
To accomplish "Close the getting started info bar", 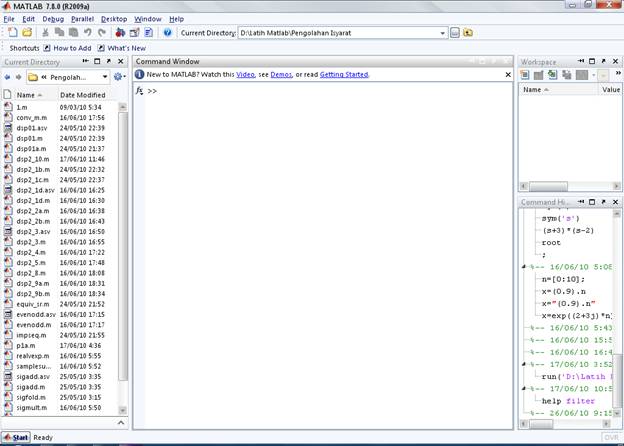I will pos(508,74).
